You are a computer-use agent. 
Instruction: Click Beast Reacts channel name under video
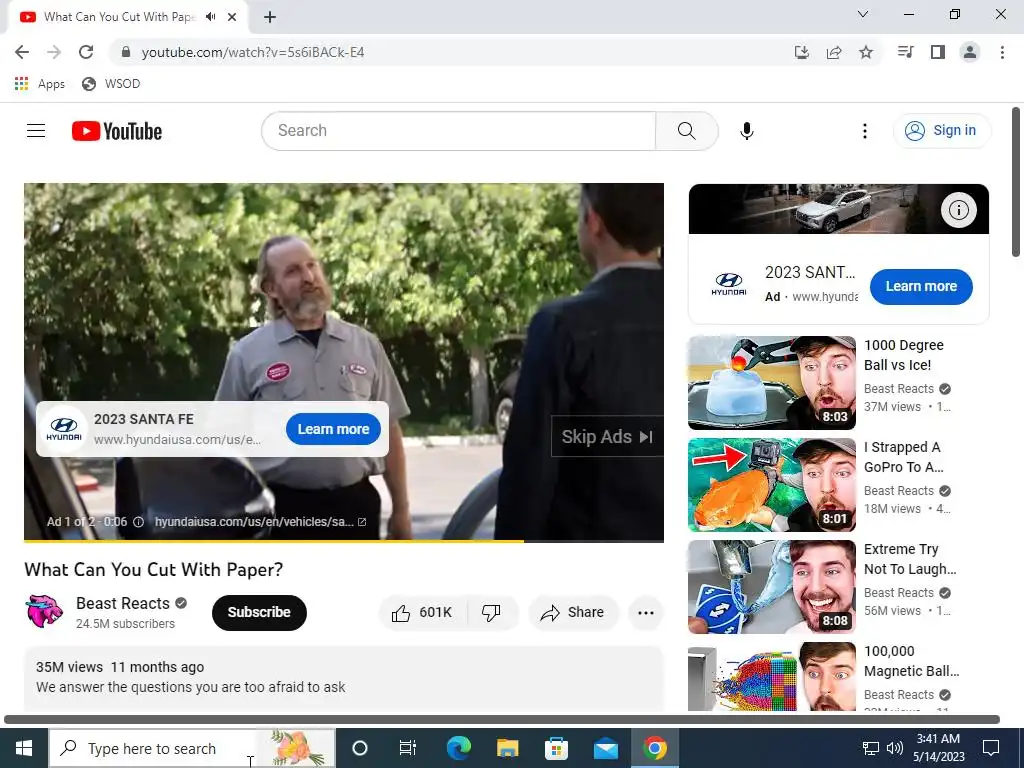click(x=123, y=603)
